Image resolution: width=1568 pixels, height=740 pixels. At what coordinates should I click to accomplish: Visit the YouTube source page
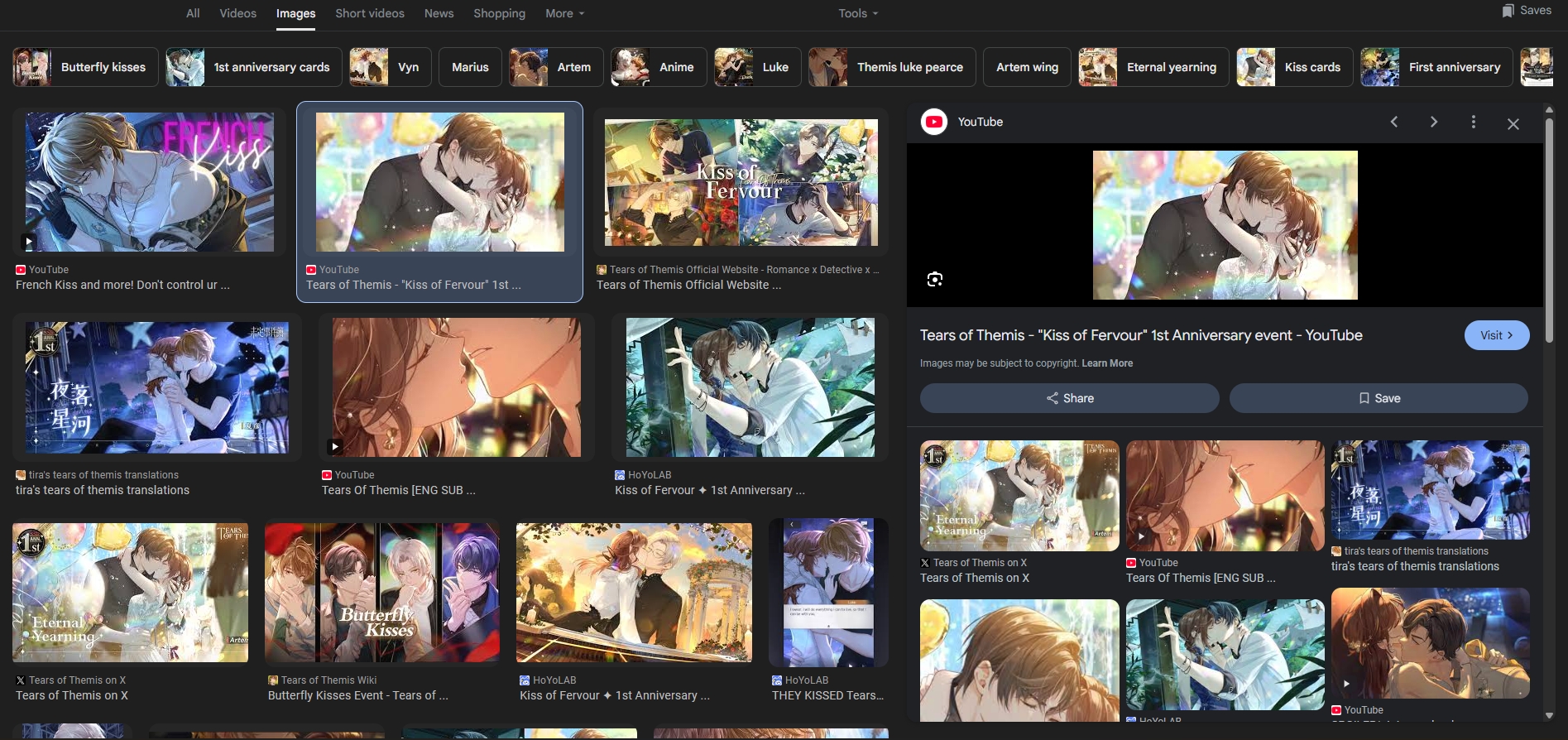[1497, 335]
